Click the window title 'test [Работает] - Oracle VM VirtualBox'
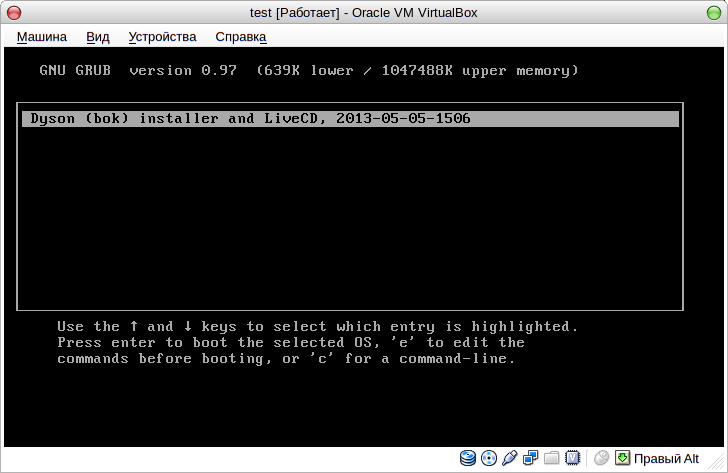Image resolution: width=728 pixels, height=473 pixels. tap(364, 13)
